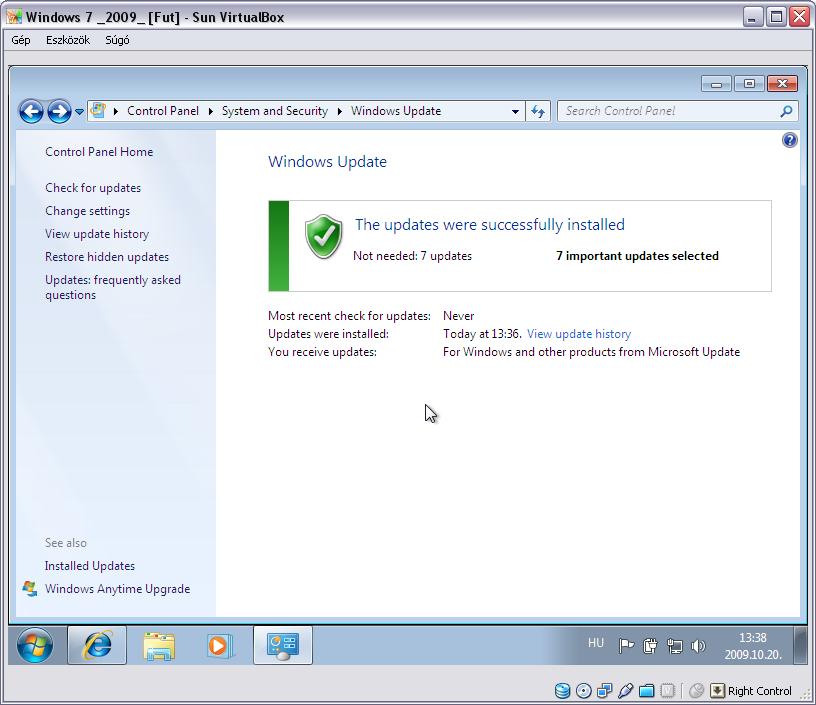
Task: Refresh the Windows Update page
Action: [538, 111]
